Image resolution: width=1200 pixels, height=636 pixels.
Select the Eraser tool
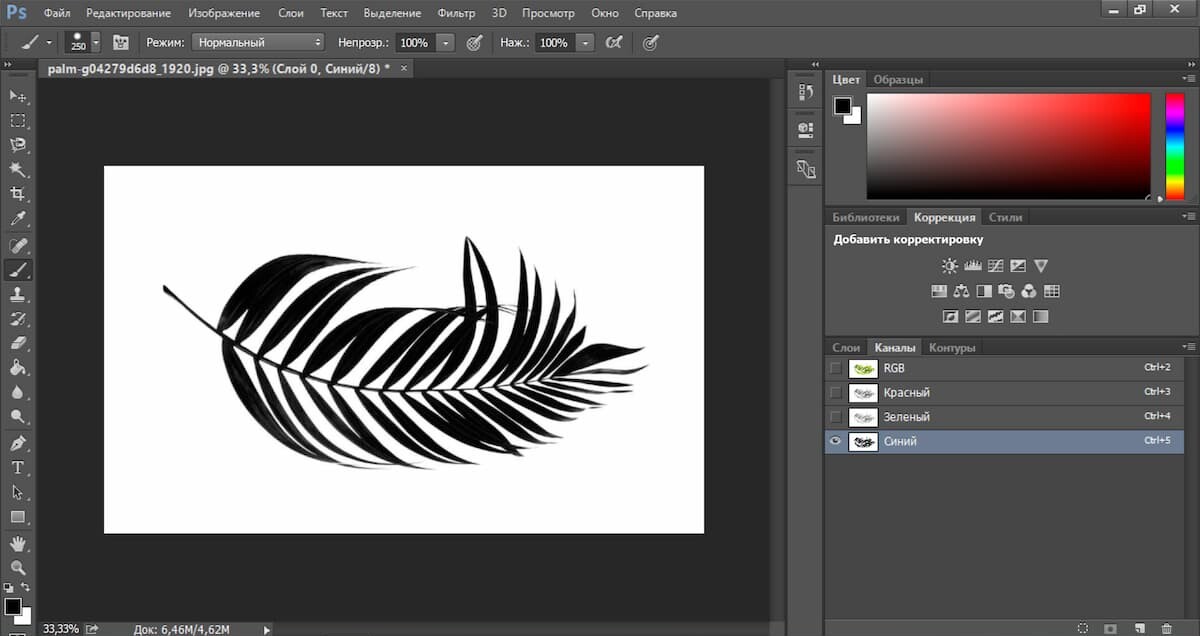(x=17, y=343)
